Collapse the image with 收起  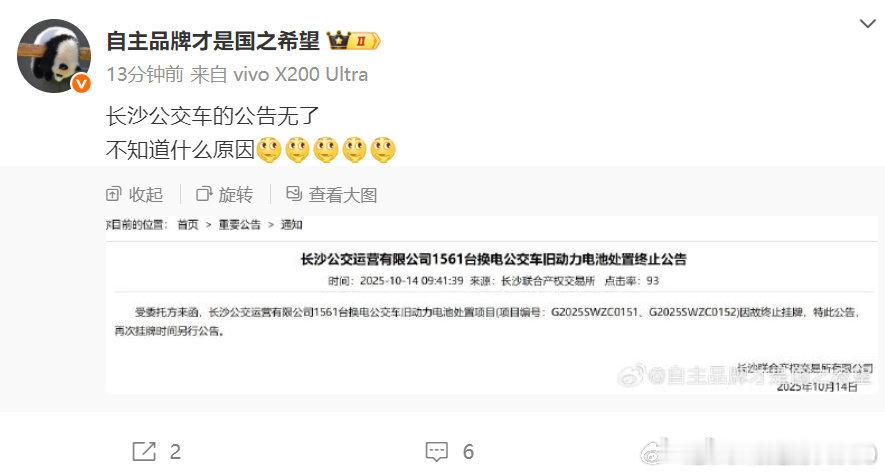[135, 195]
